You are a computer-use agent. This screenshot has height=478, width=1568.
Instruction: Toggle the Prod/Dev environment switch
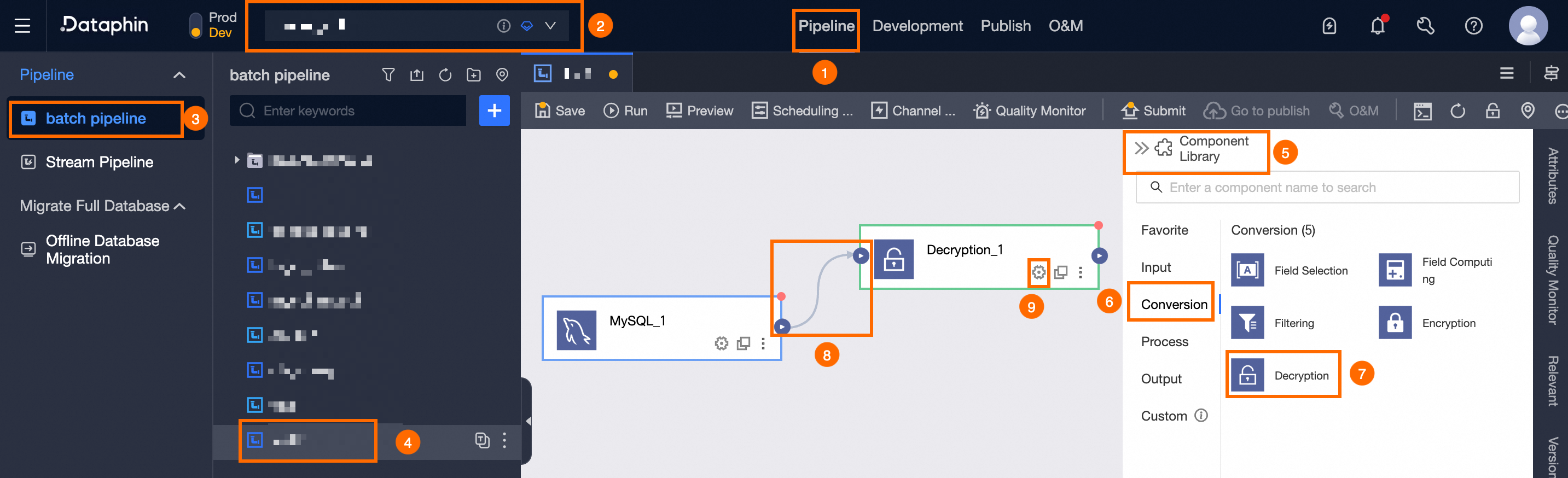(195, 26)
